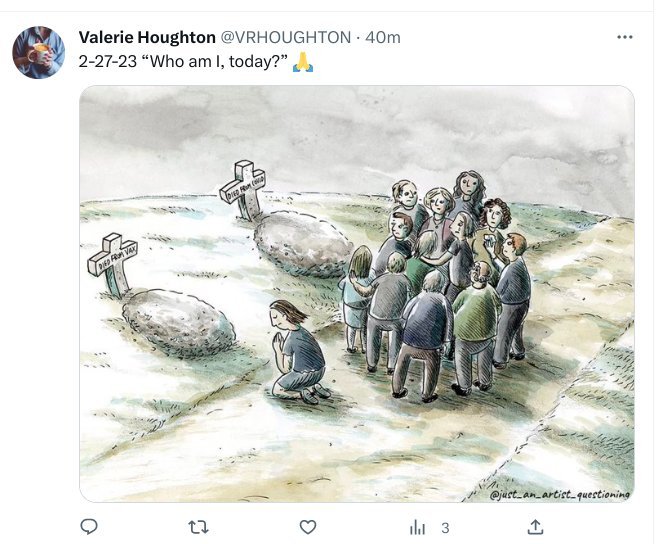Click the view count number 3
Screen dimensions: 667x544
(446, 527)
